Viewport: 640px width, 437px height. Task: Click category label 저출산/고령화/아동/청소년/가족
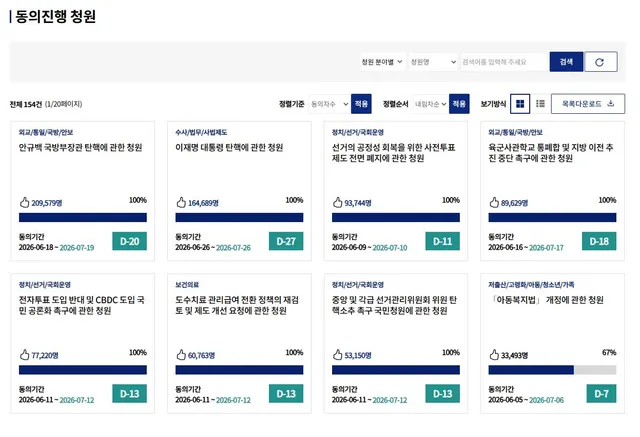(531, 285)
